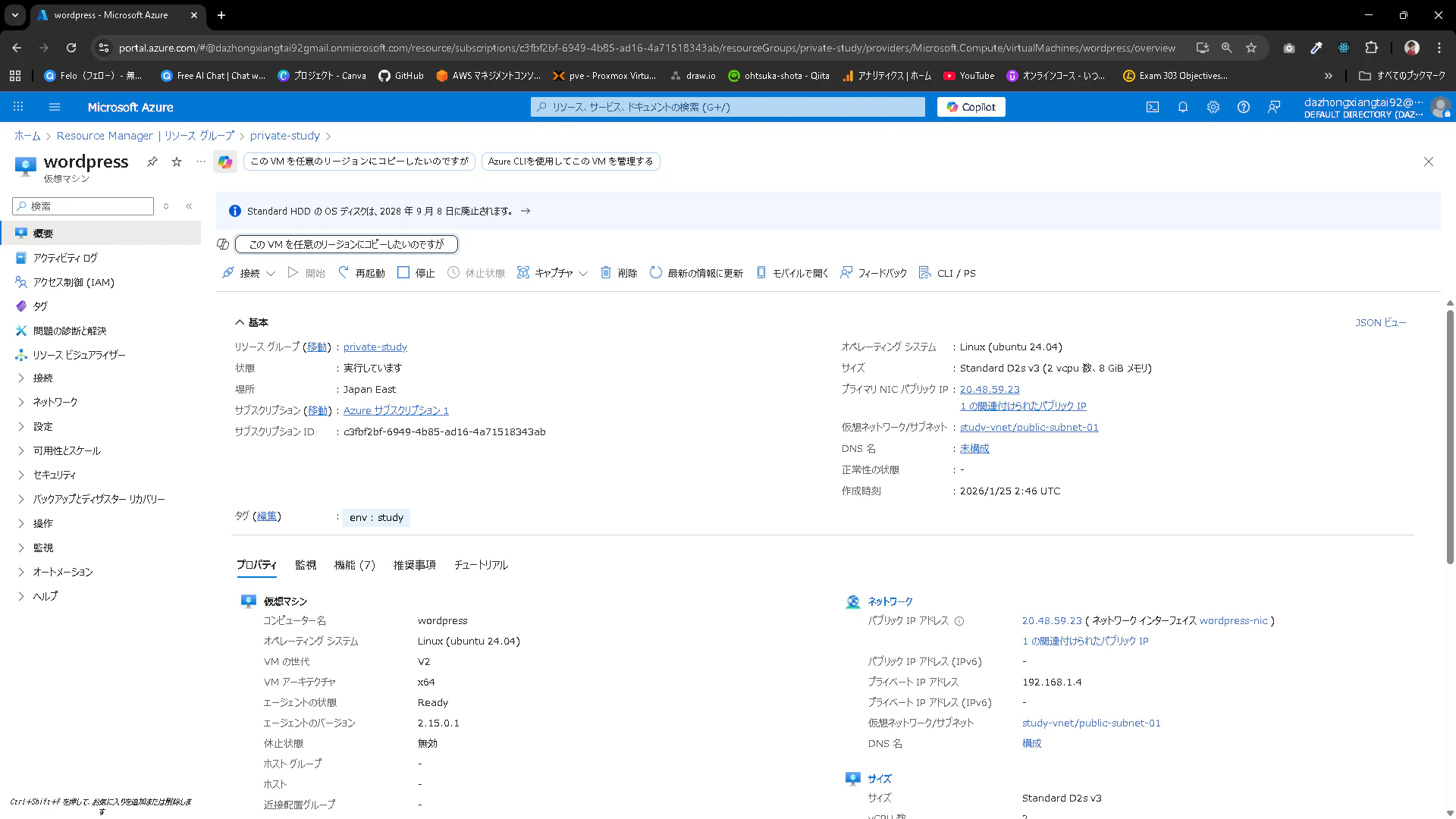Open the notifications bell icon
1456x819 pixels.
tap(1182, 107)
